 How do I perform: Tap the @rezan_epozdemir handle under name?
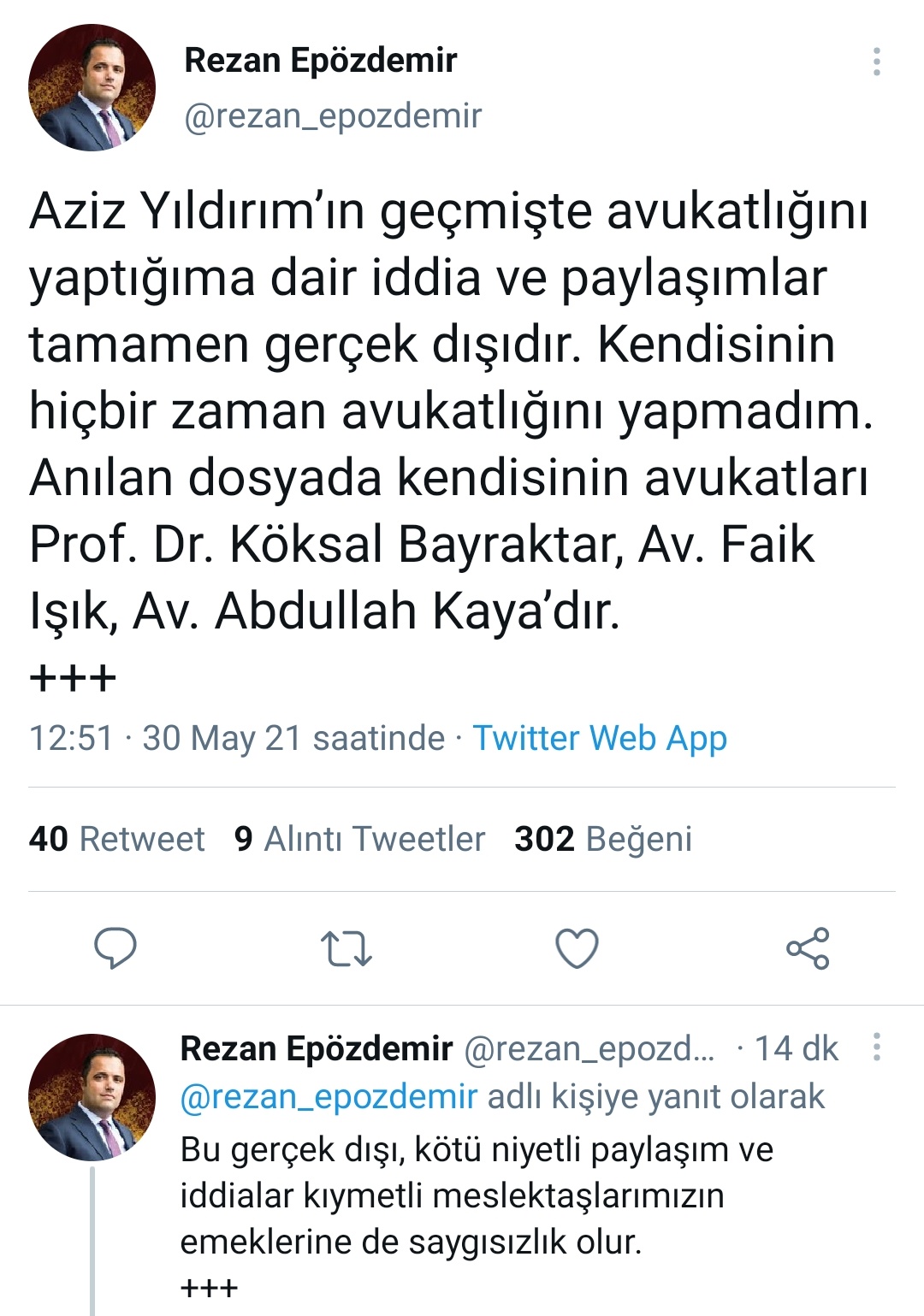[x=333, y=115]
